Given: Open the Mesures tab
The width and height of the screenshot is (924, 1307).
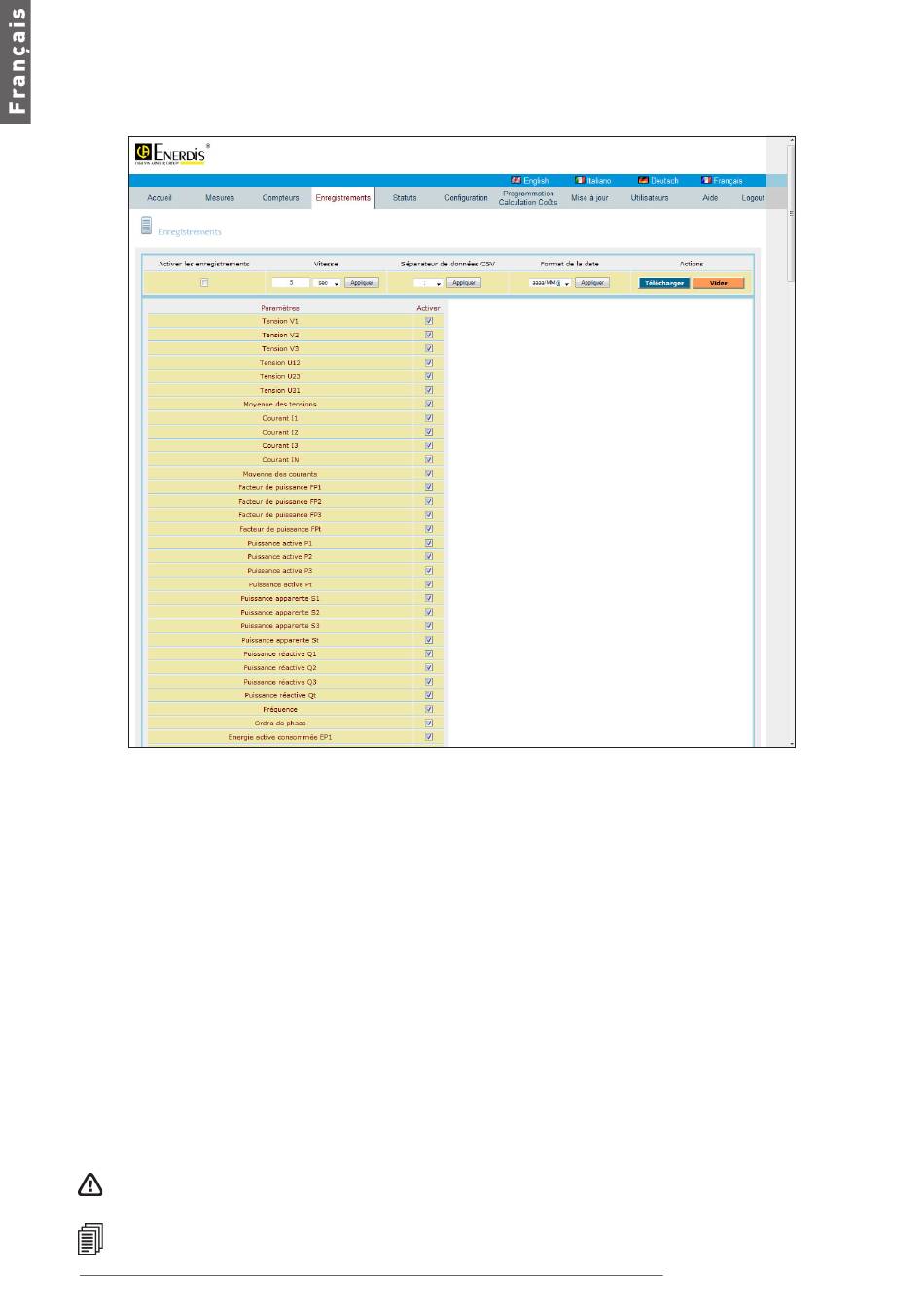Looking at the screenshot, I should [220, 198].
